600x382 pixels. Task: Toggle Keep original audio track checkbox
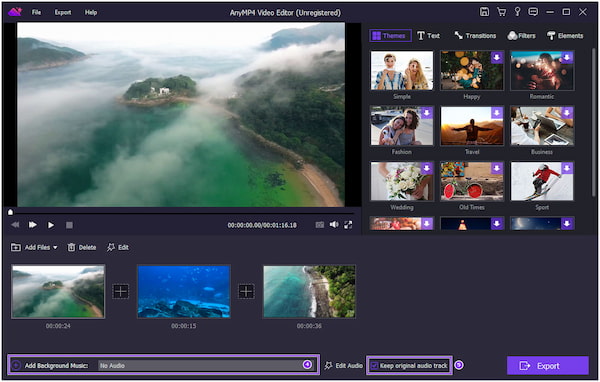point(374,366)
